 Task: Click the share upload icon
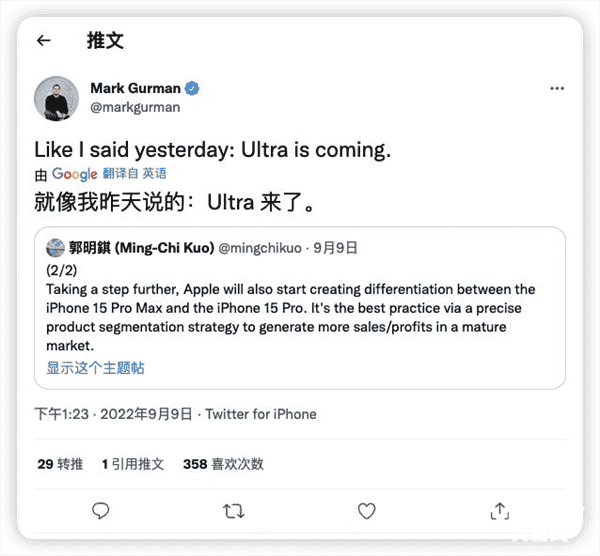(x=499, y=510)
